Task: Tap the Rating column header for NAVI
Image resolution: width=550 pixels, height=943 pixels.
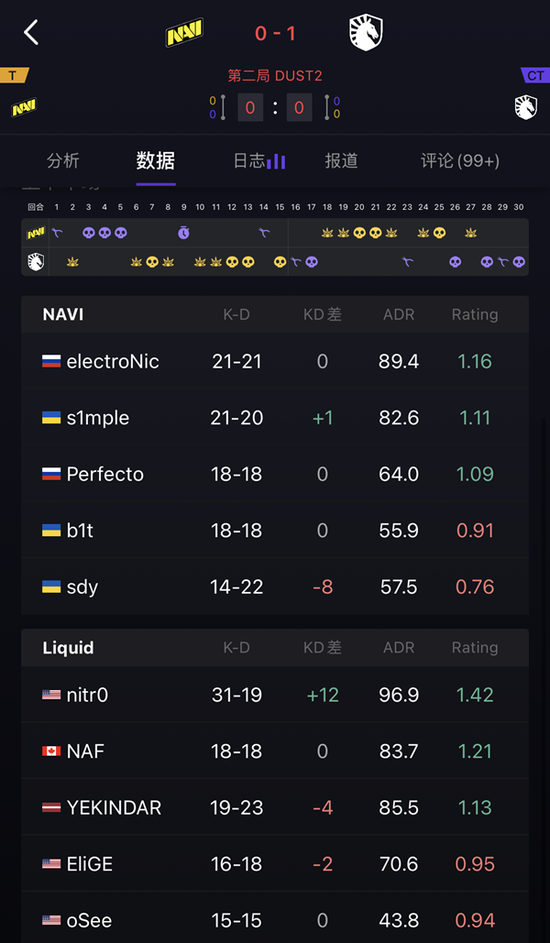Action: coord(475,315)
